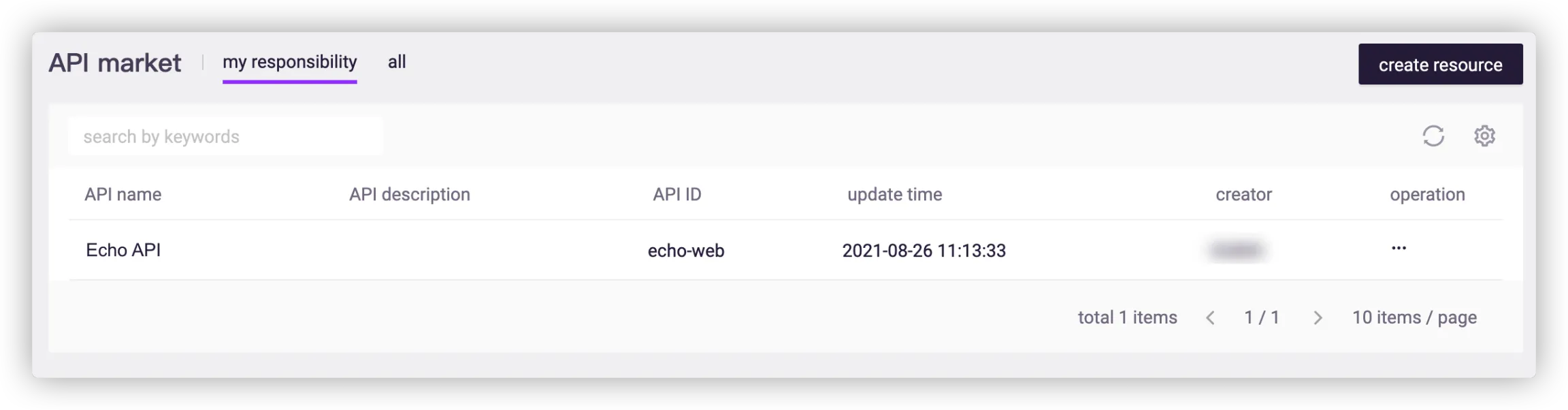Focus the 'search by keywords' field
The height and width of the screenshot is (410, 1568).
(225, 137)
